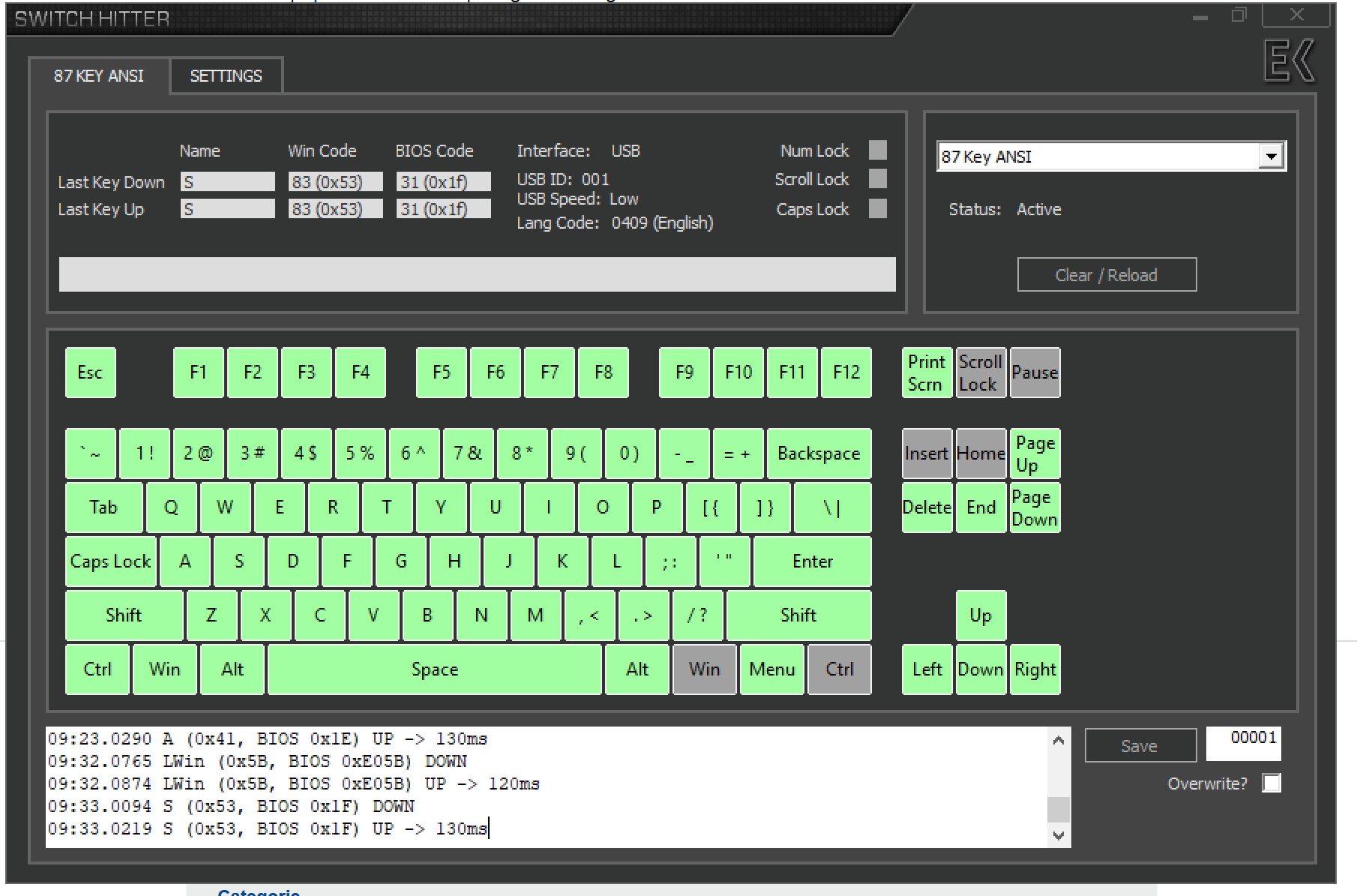
Task: Click the Shift key next to the slash key
Action: [799, 616]
